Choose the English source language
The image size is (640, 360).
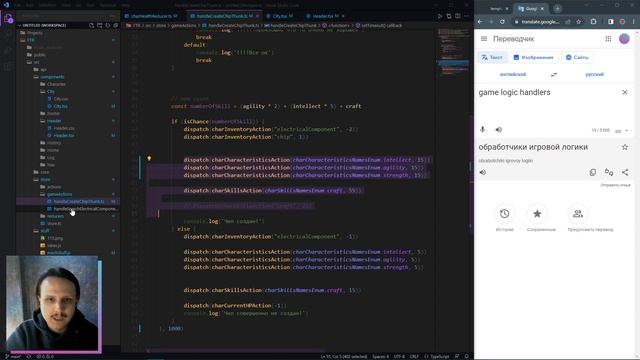pyautogui.click(x=513, y=75)
